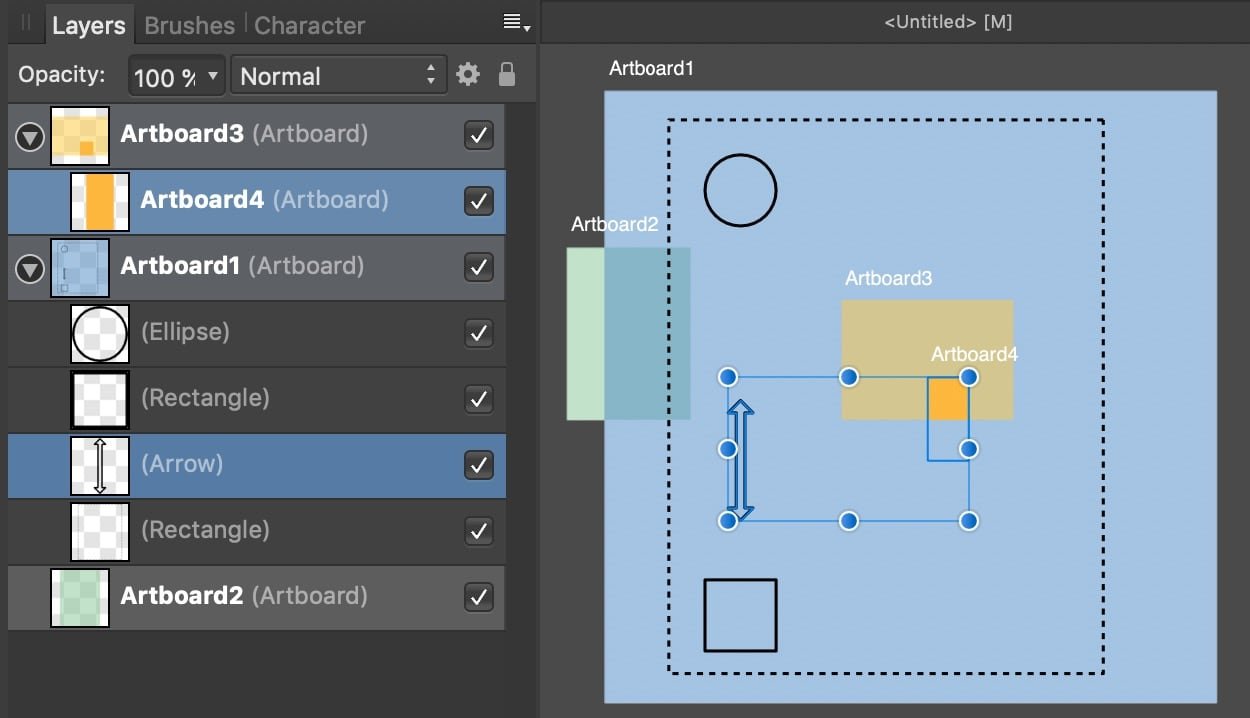This screenshot has width=1250, height=718.
Task: Click the Artboard2 layer thumbnail
Action: [79, 596]
